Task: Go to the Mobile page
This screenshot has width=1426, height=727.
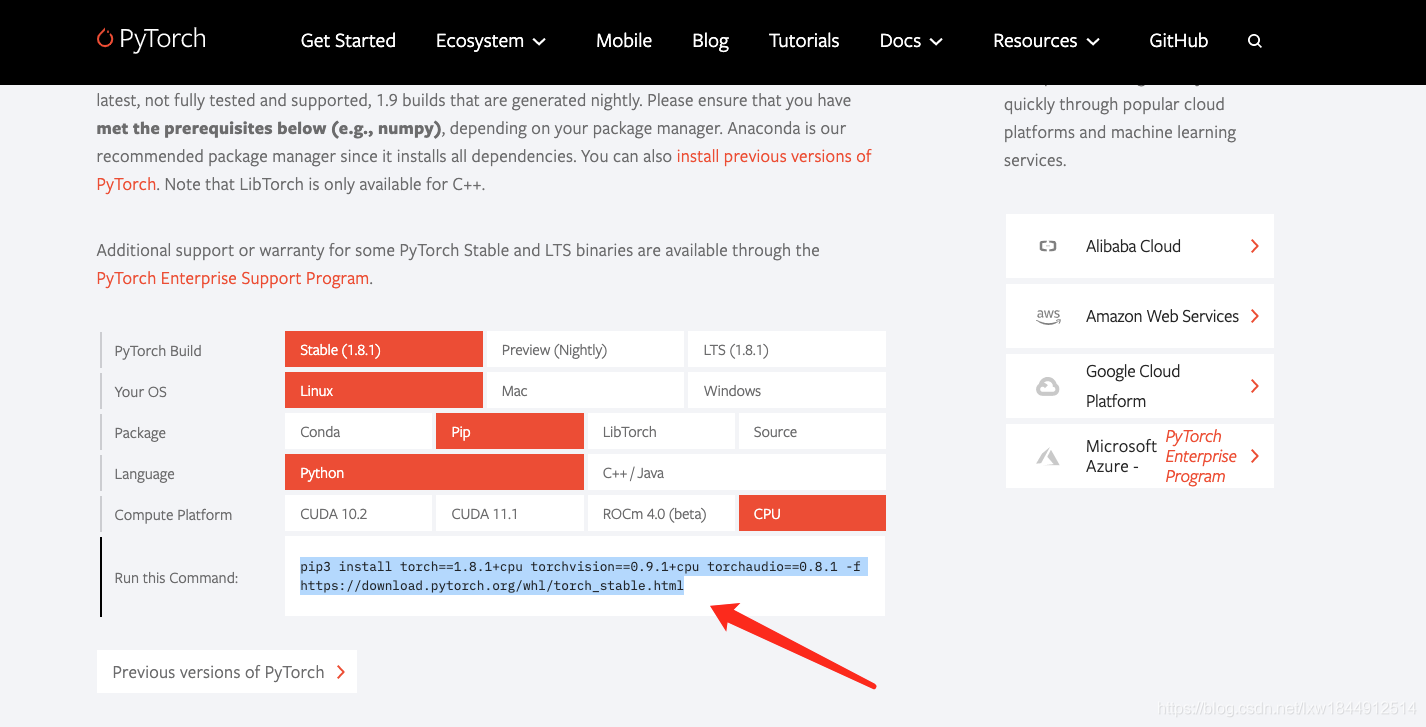Action: pyautogui.click(x=624, y=41)
